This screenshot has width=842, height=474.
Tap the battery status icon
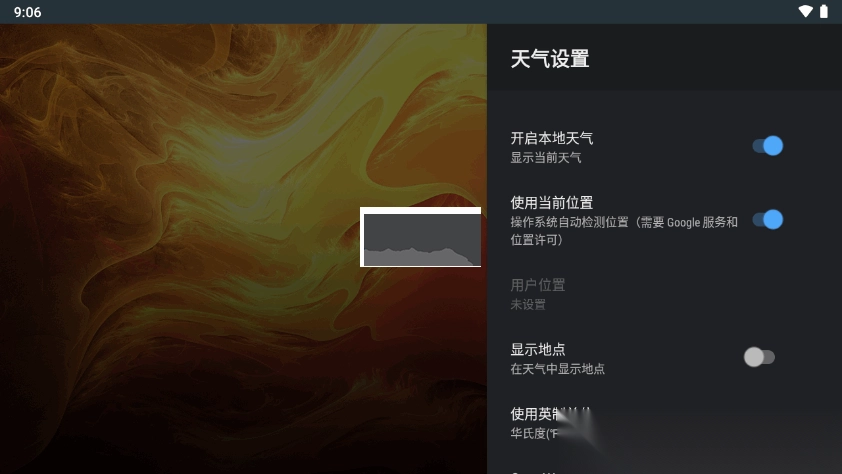(x=824, y=11)
